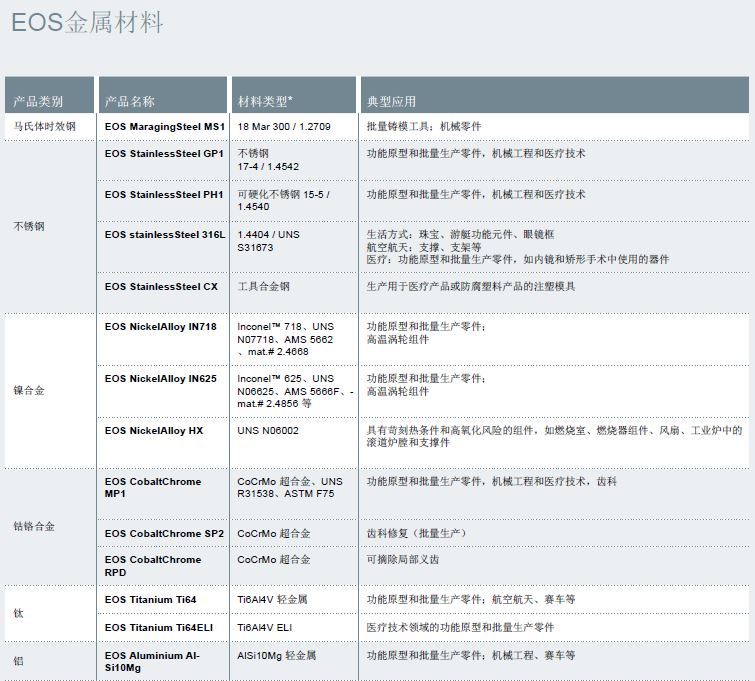This screenshot has width=755, height=681.
Task: Select EOS CobaltChrome RPD product name
Action: click(x=153, y=566)
